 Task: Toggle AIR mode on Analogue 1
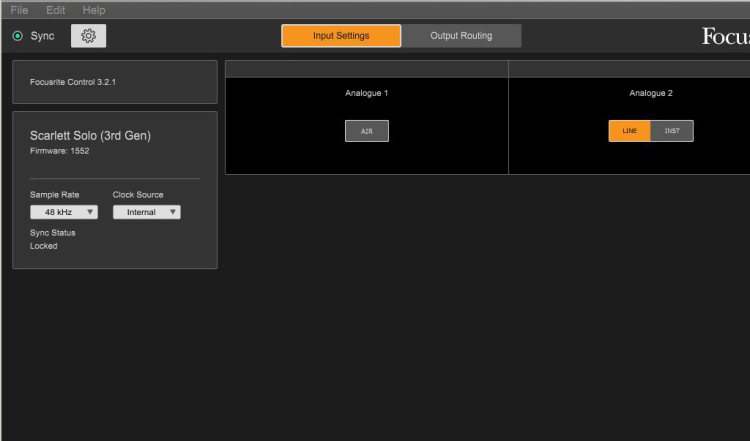tap(366, 131)
